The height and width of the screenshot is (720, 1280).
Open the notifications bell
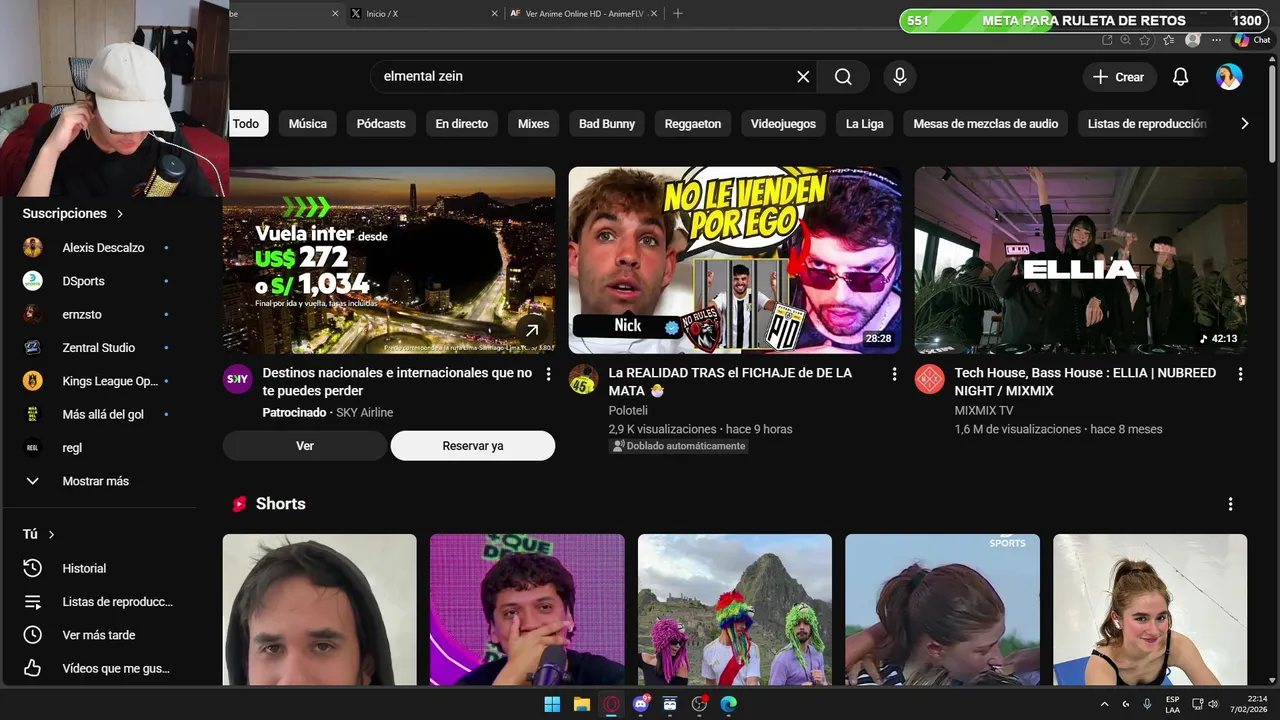(1181, 77)
